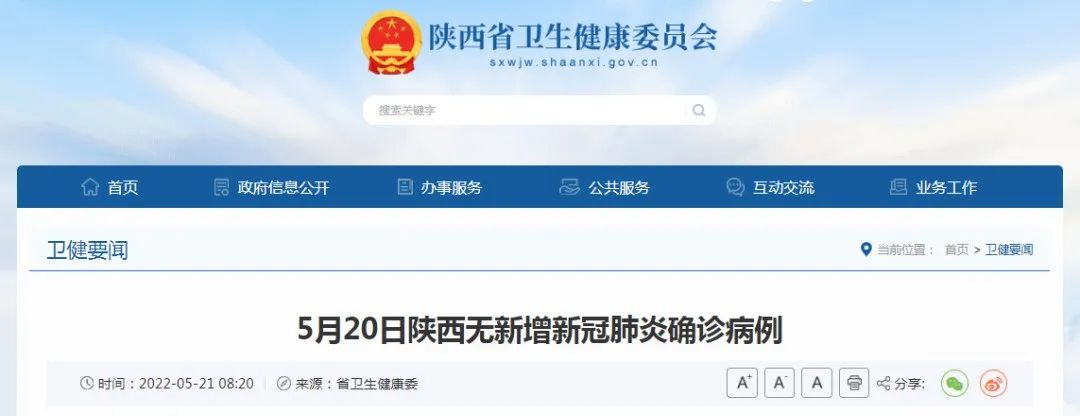
Task: Click the share icon beside 分享
Action: [884, 384]
